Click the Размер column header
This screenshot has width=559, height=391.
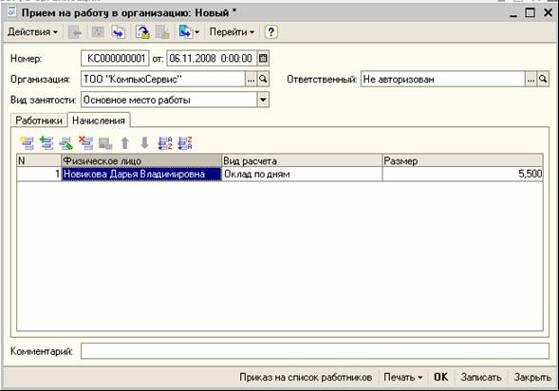(x=463, y=161)
